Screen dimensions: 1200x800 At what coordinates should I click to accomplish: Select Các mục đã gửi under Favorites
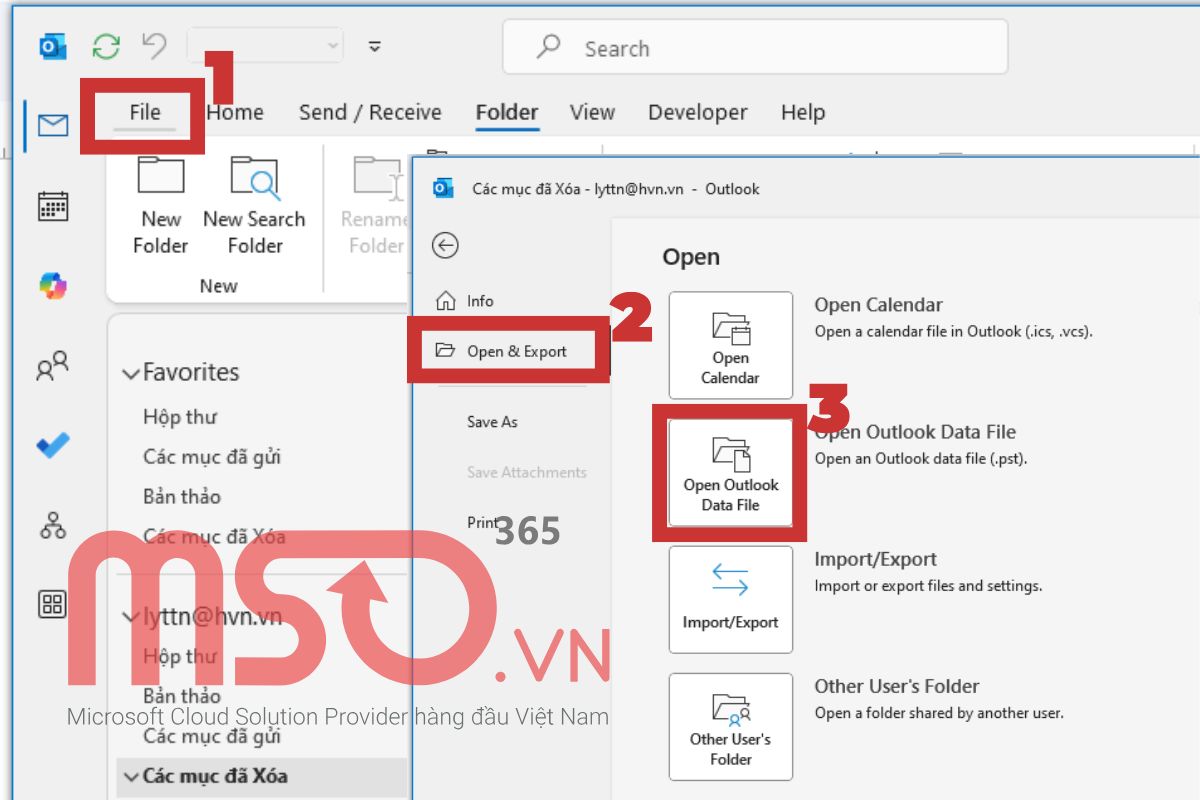tap(212, 457)
